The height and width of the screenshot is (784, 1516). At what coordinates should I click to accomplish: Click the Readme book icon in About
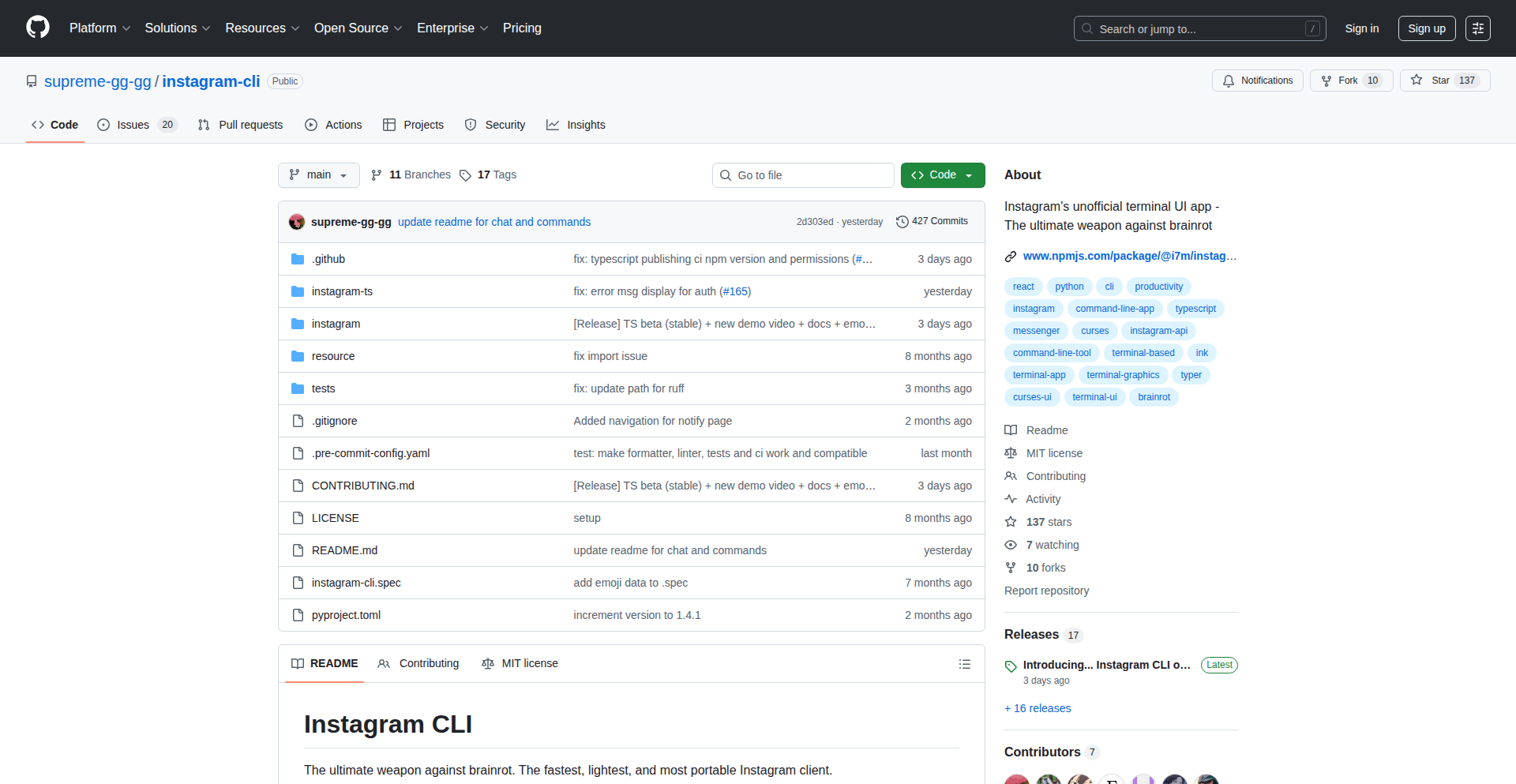coord(1011,430)
